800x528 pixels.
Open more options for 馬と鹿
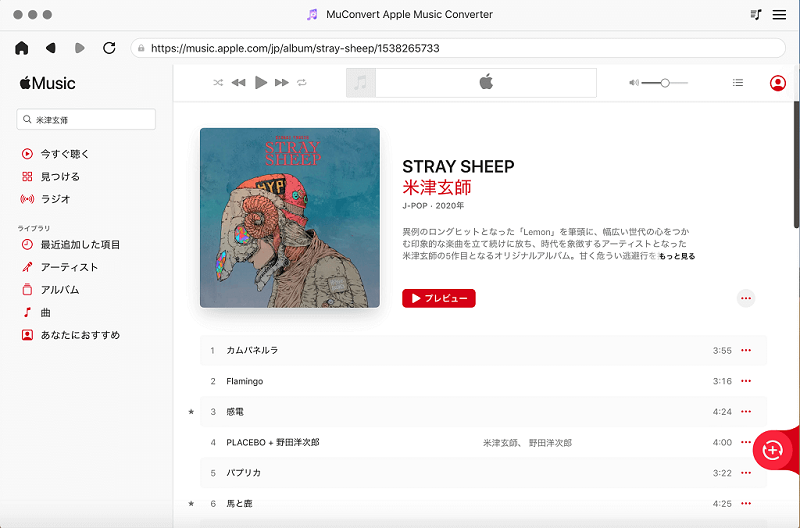pyautogui.click(x=746, y=504)
